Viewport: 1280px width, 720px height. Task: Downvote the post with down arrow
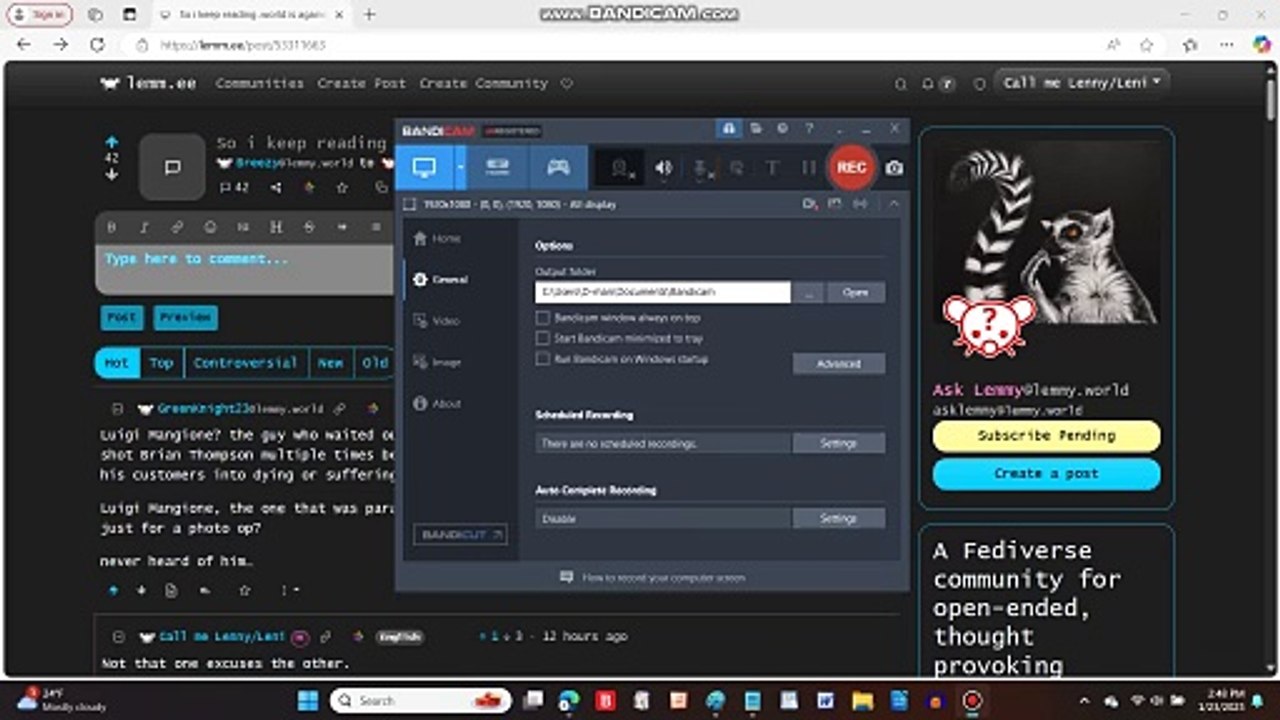point(112,174)
